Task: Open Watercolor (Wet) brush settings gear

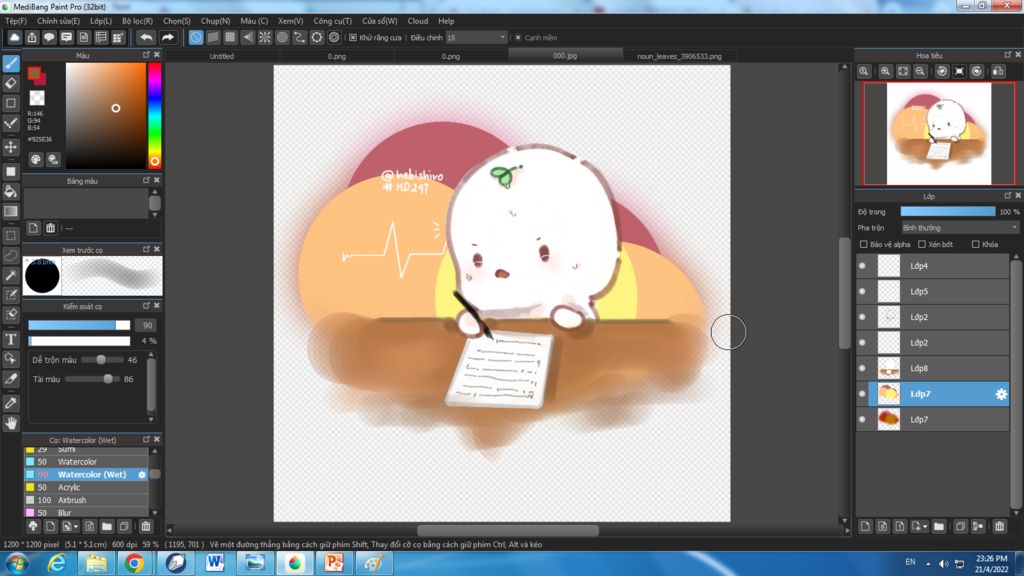Action: [x=142, y=475]
